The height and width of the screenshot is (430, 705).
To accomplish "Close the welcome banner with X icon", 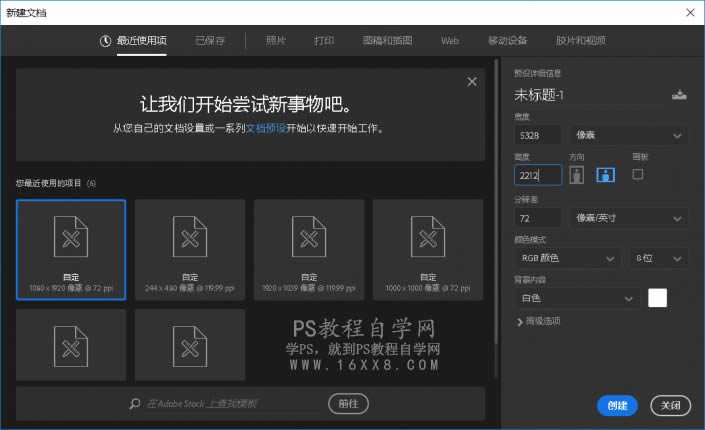I will click(x=473, y=82).
